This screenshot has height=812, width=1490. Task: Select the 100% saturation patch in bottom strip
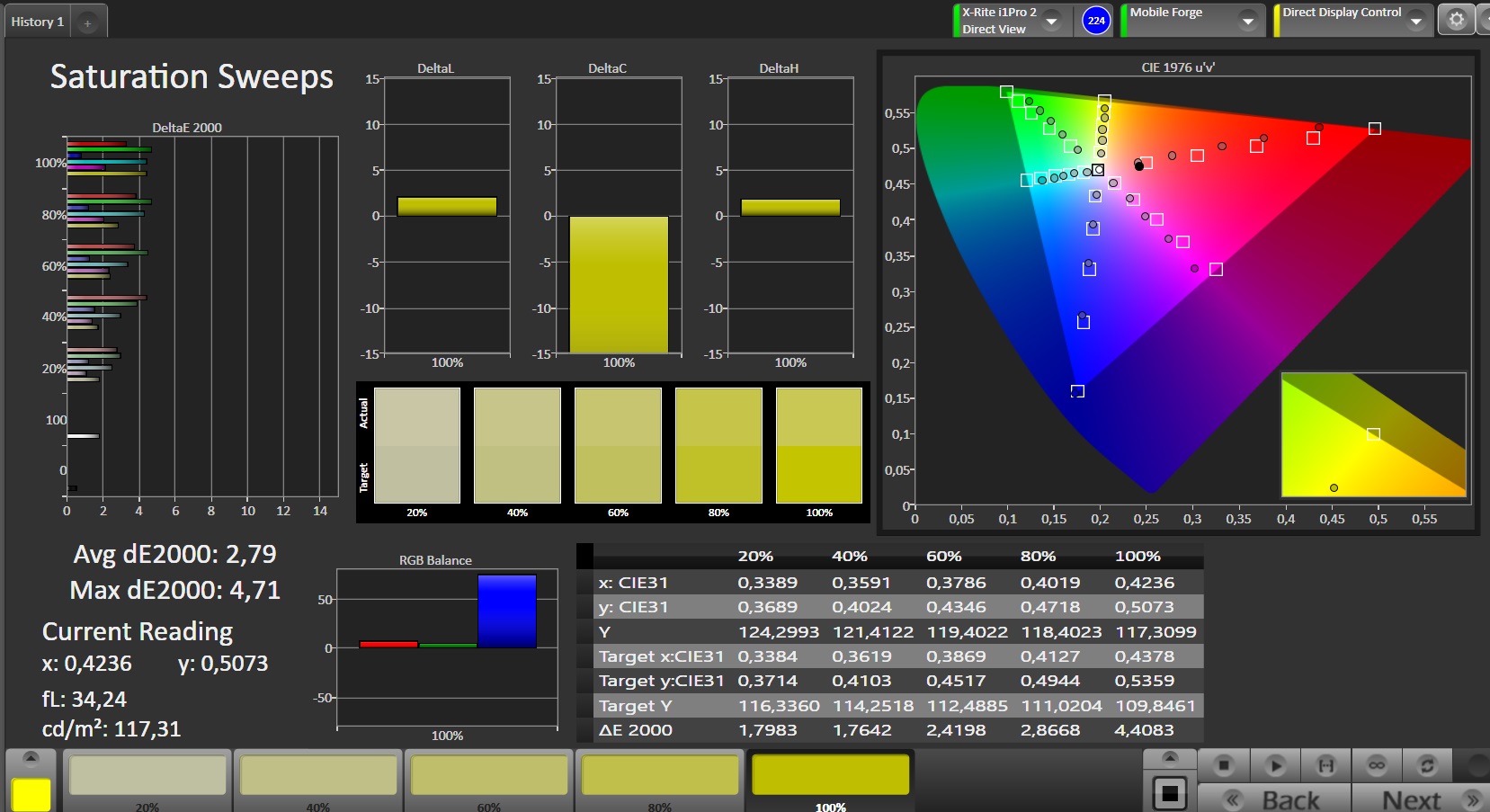tap(830, 775)
